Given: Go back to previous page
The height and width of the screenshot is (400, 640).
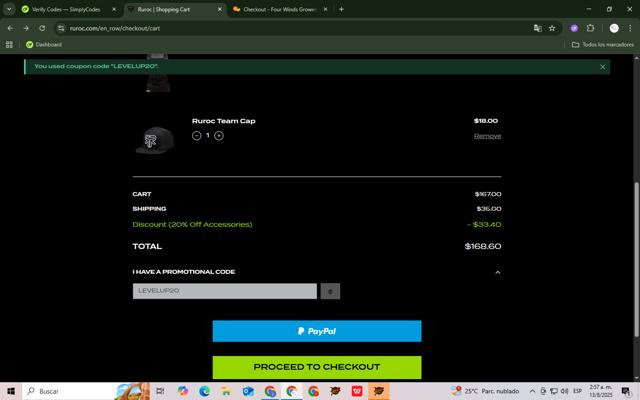Looking at the screenshot, I should point(10,28).
